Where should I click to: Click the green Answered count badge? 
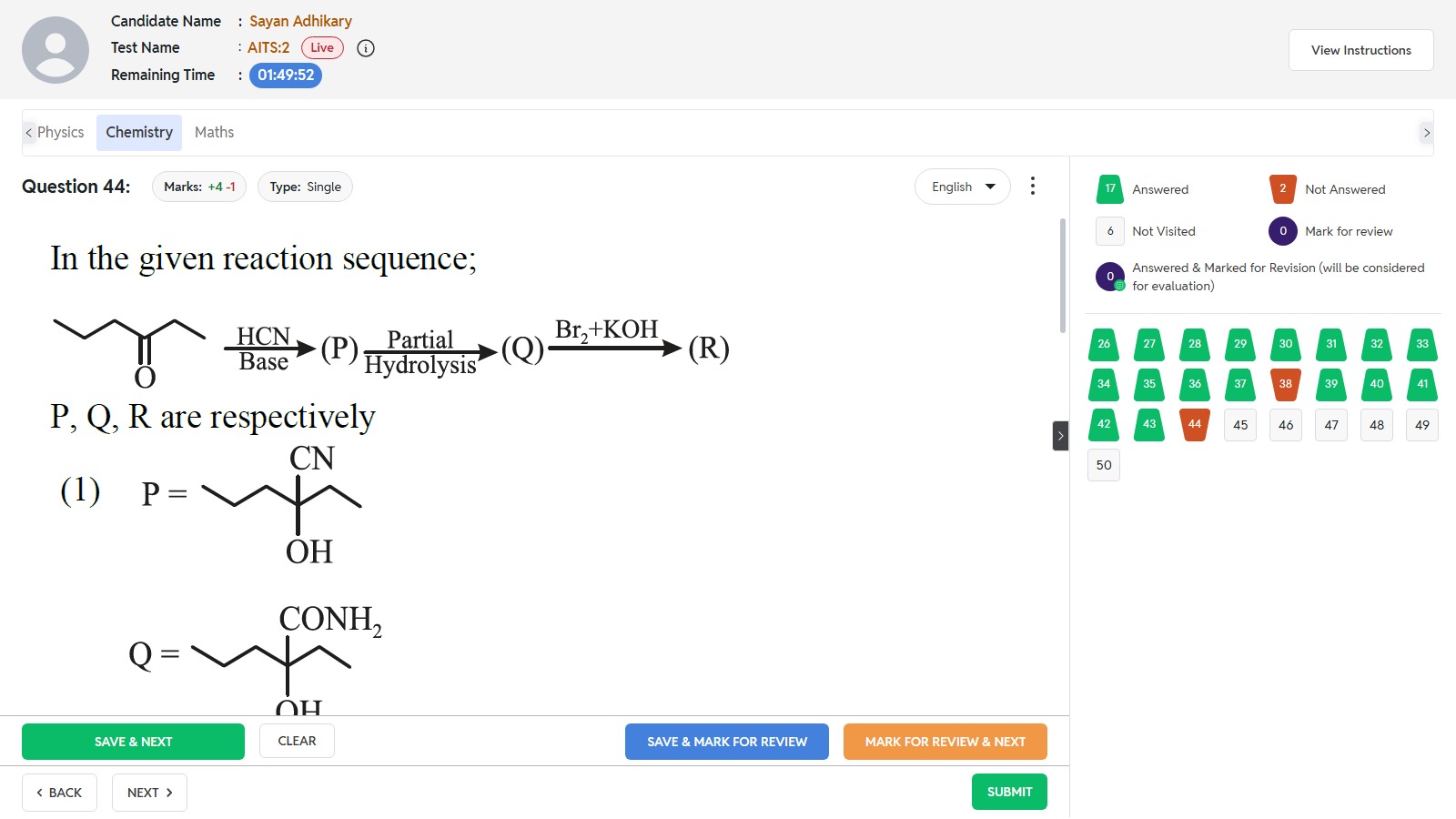point(1110,189)
